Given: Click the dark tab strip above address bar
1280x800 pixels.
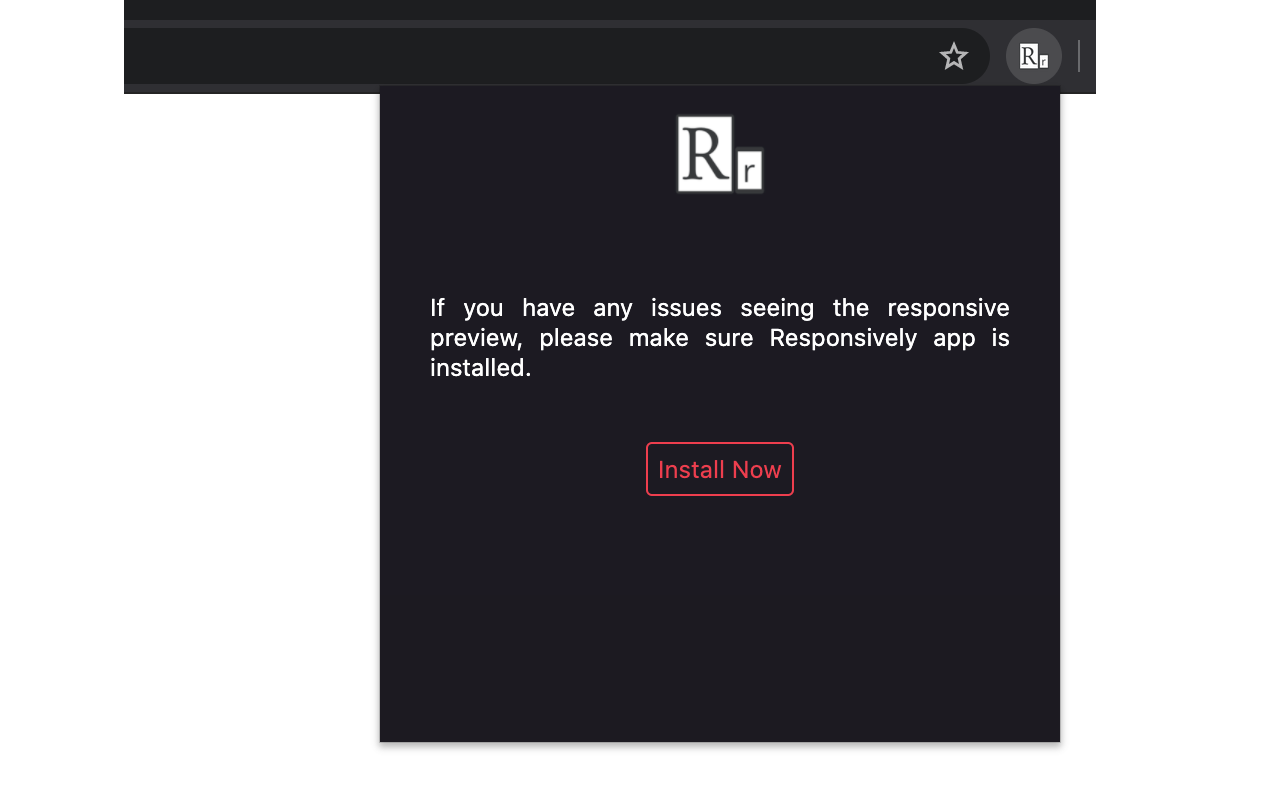Looking at the screenshot, I should [610, 10].
